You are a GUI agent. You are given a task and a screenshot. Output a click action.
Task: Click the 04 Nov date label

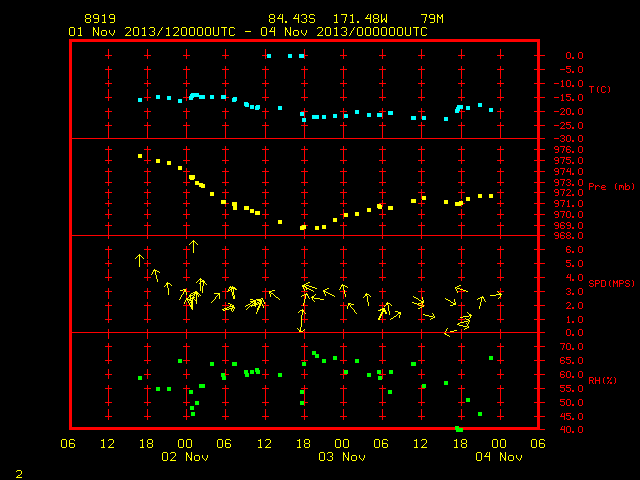coord(499,457)
